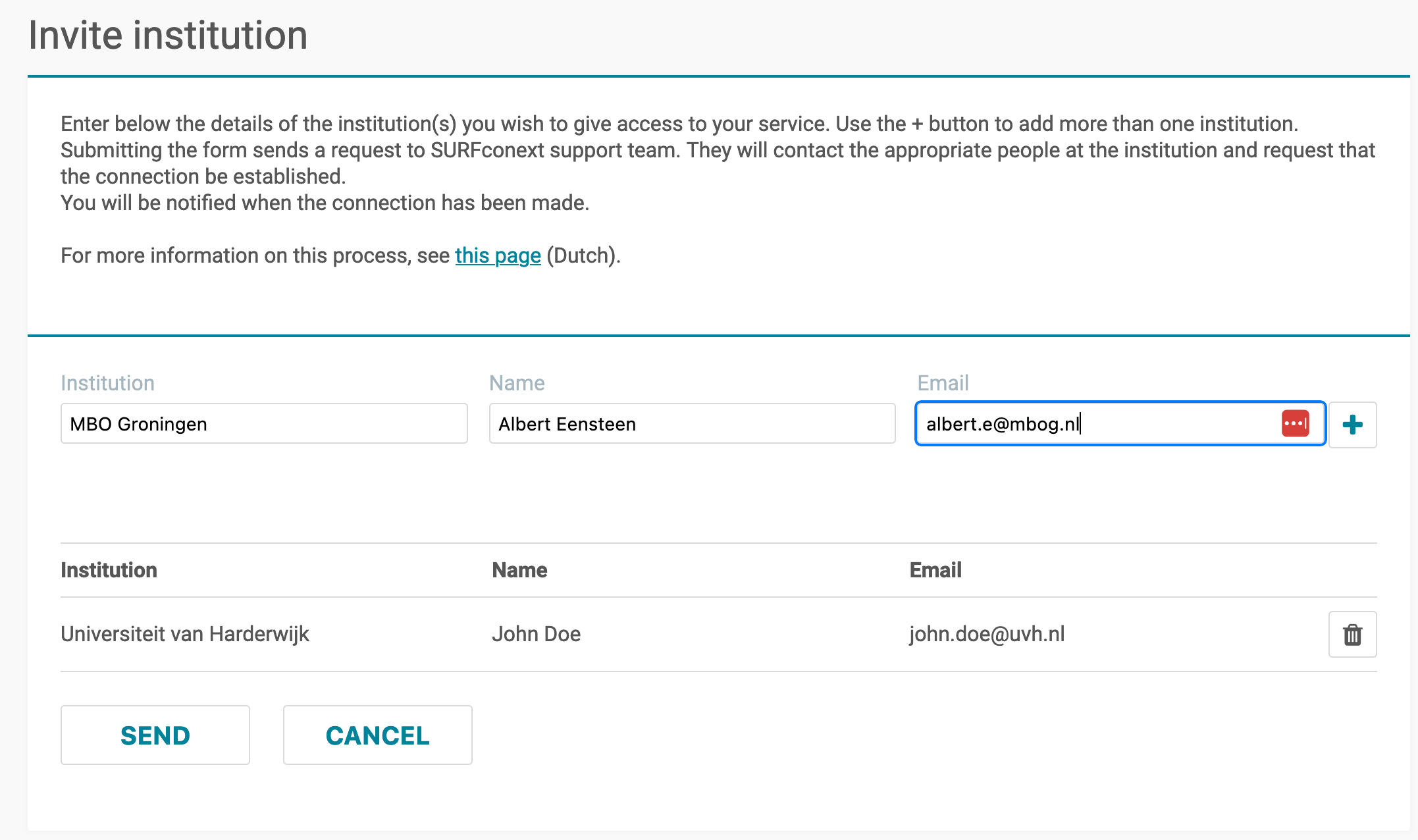The height and width of the screenshot is (840, 1418).
Task: Click into the Albert Eensteen name field
Action: coord(692,424)
